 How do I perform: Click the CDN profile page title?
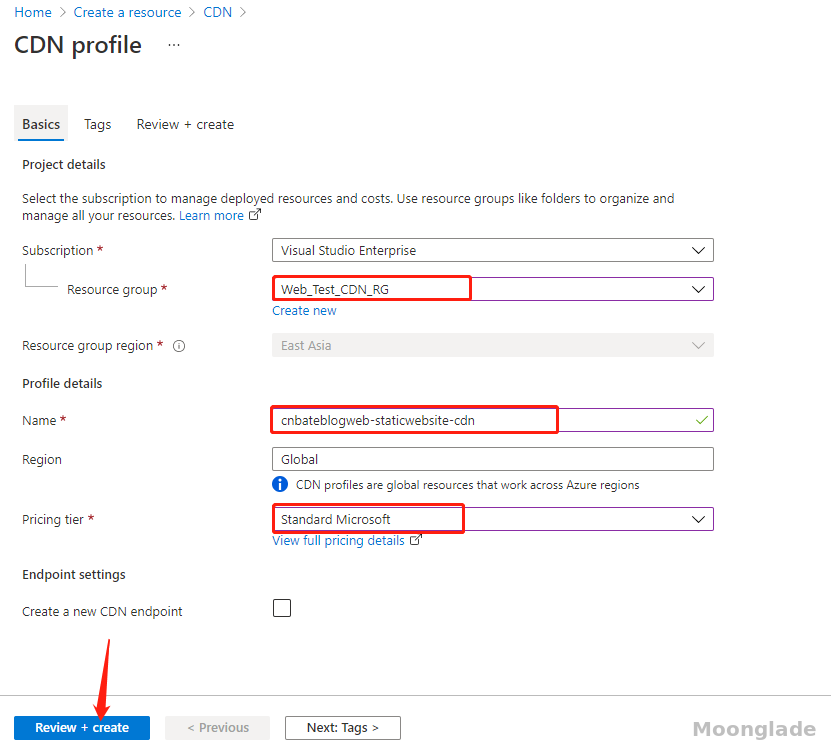(78, 46)
